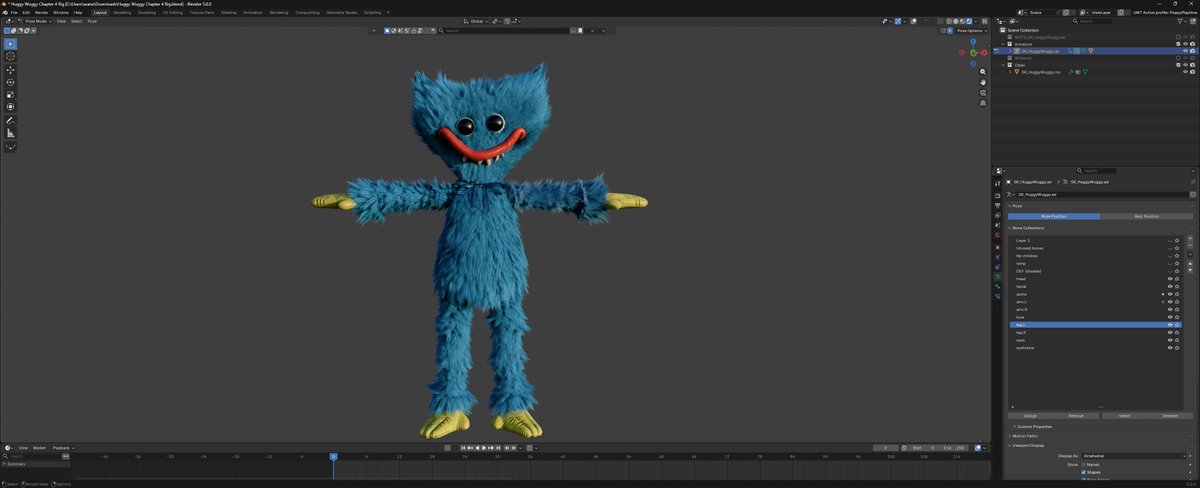Switch the armature to Rest Position

pos(1147,216)
